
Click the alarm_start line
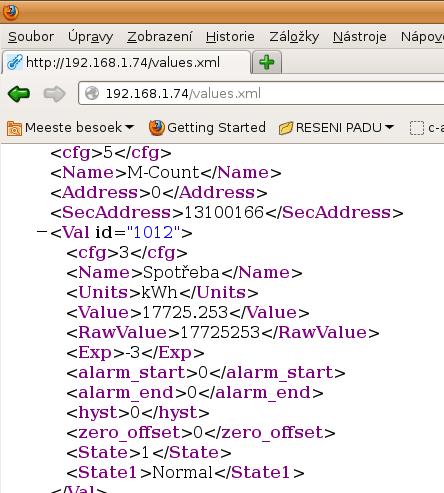(206, 372)
